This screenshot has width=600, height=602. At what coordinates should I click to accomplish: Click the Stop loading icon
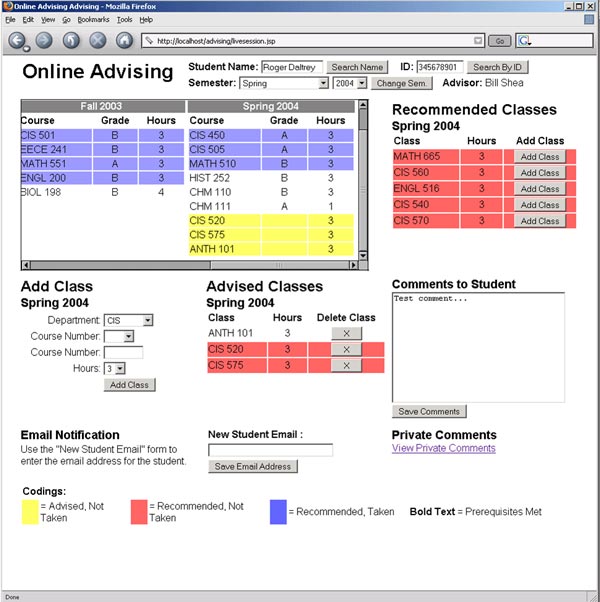click(x=98, y=40)
